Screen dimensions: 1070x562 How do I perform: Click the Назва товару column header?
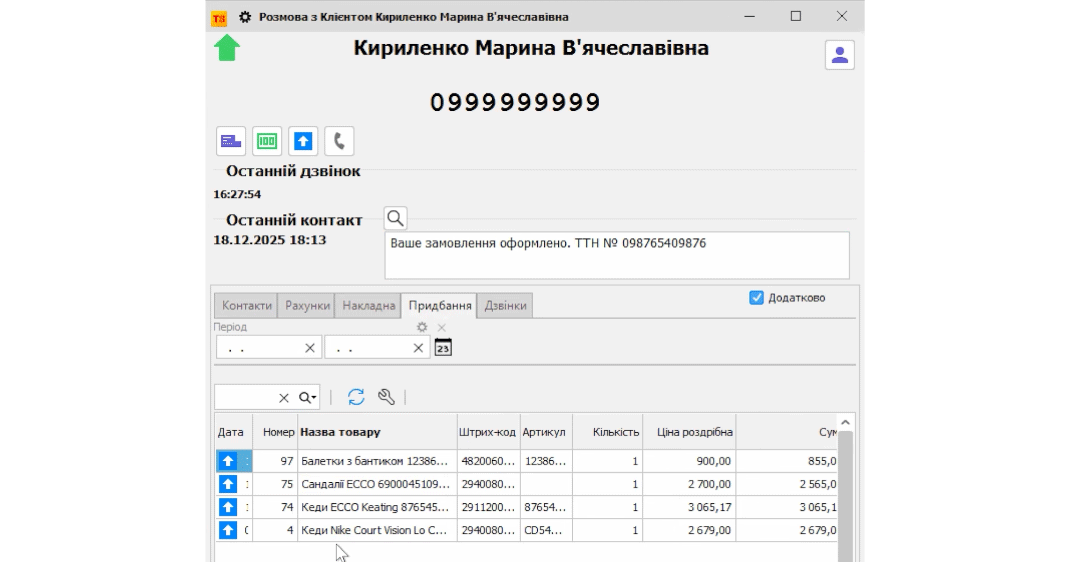point(377,432)
